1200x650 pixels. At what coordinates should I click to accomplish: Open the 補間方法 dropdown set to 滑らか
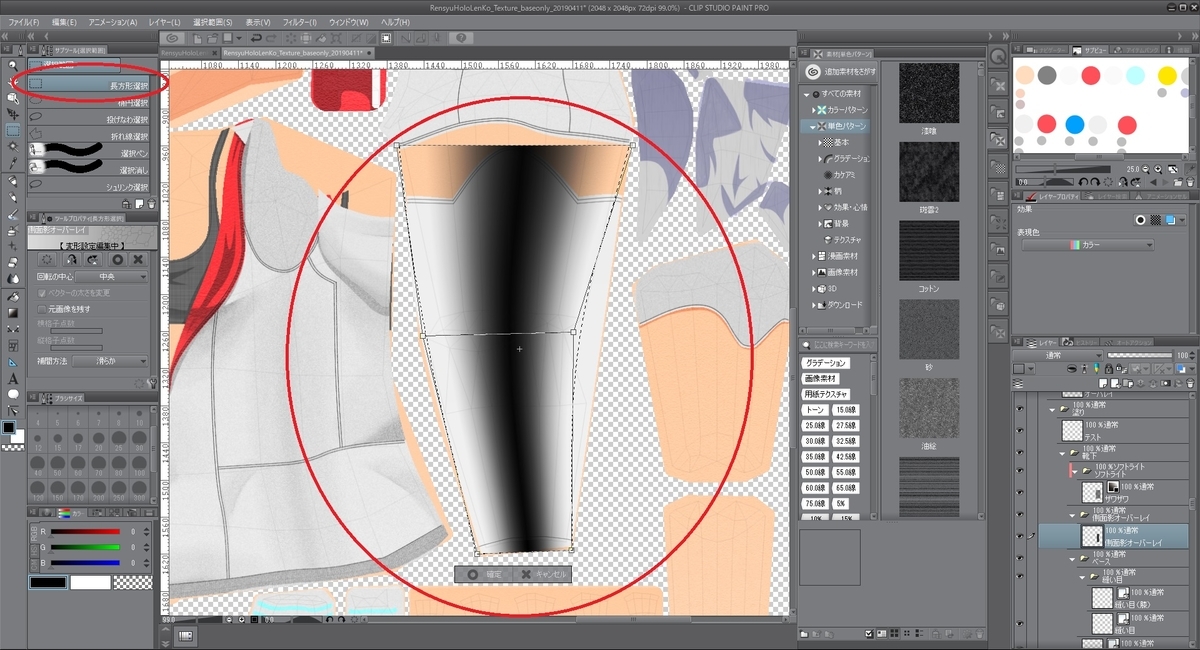point(110,360)
